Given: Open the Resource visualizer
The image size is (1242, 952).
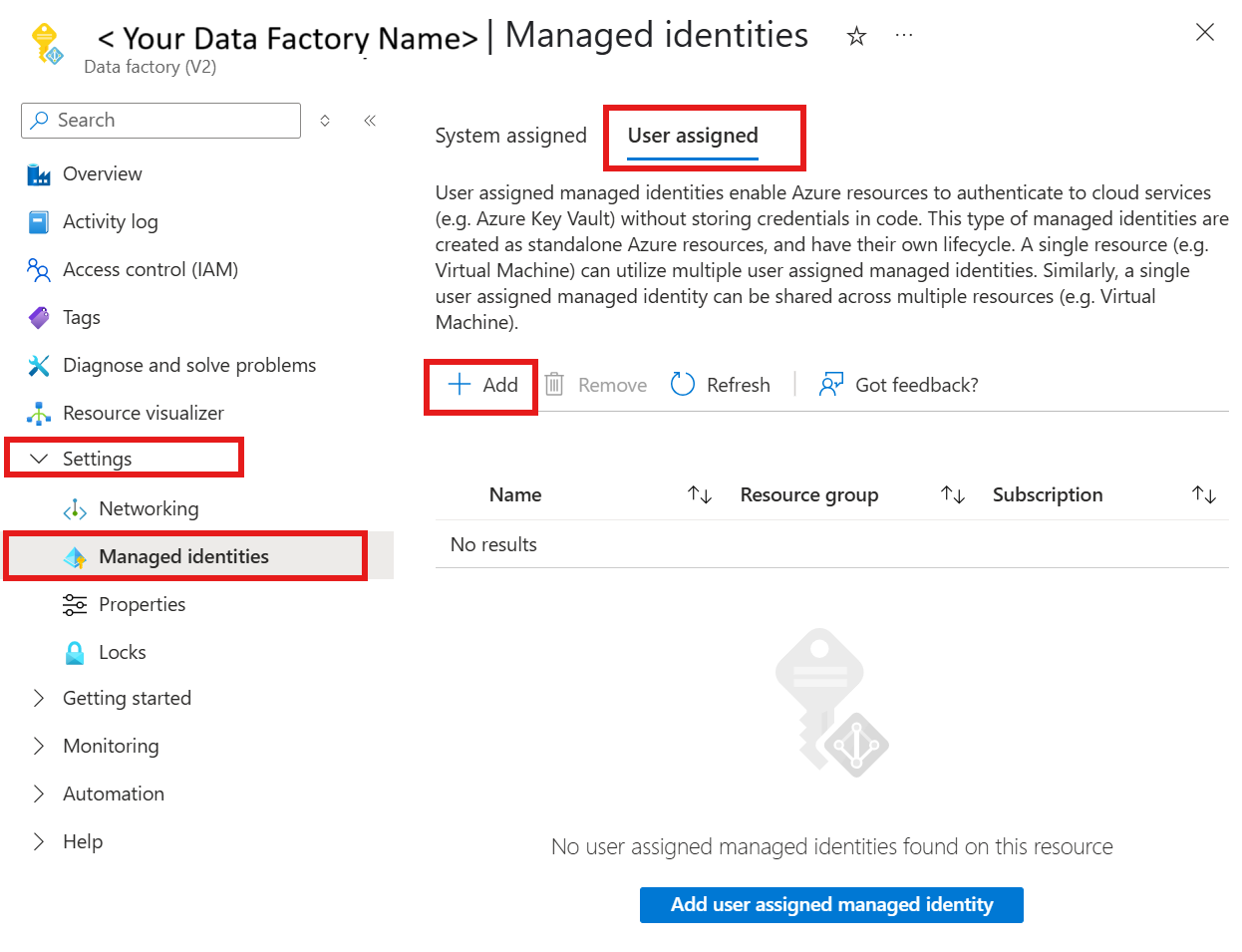Looking at the screenshot, I should (143, 414).
